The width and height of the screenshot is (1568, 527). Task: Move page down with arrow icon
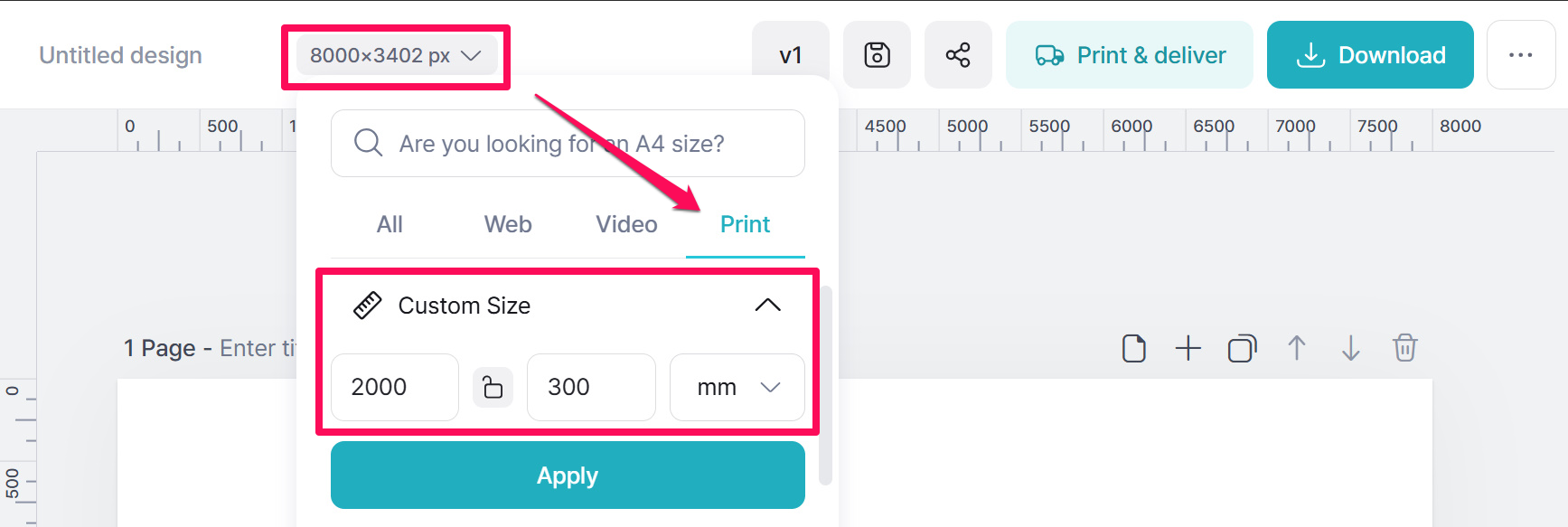pos(1350,348)
